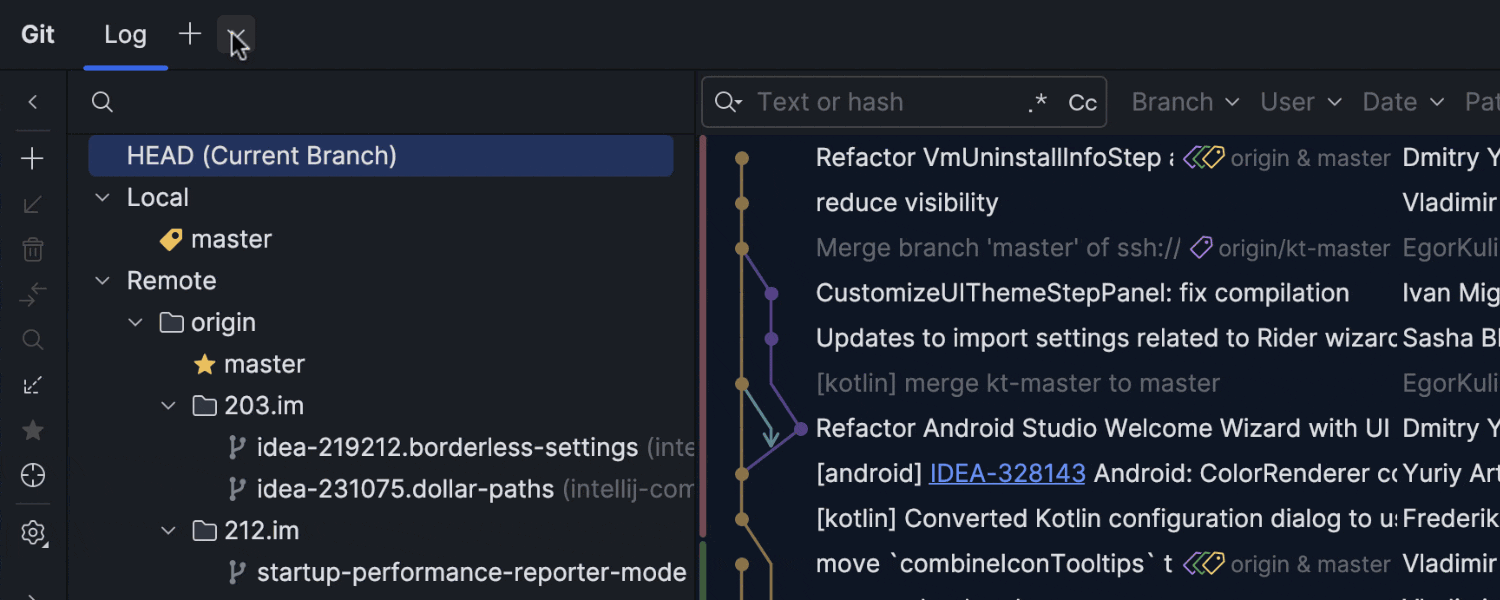Screen dimensions: 1500x600
Task: Toggle regex search option
Action: click(1038, 102)
